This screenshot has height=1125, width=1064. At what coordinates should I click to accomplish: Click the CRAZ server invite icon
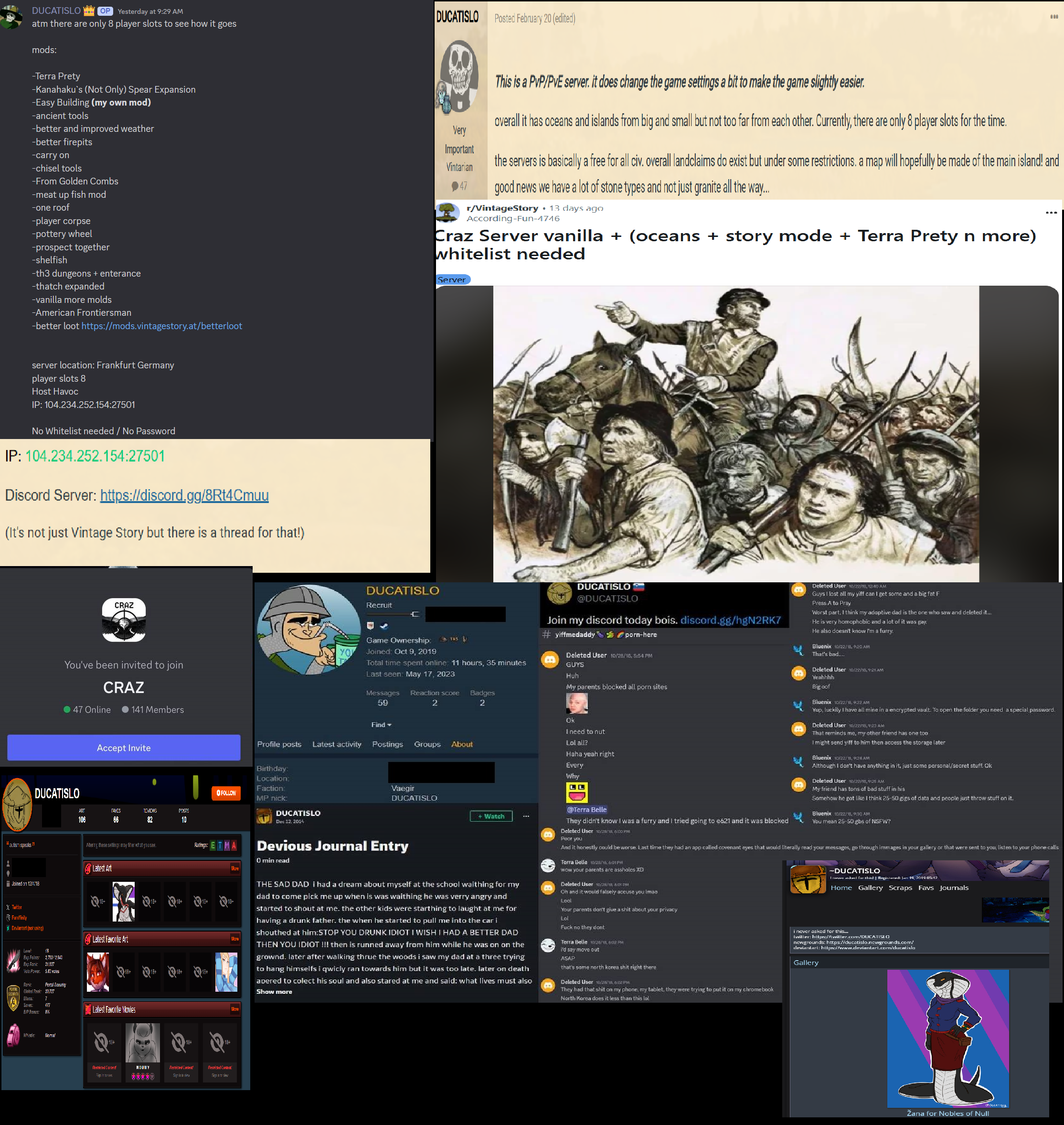point(124,620)
